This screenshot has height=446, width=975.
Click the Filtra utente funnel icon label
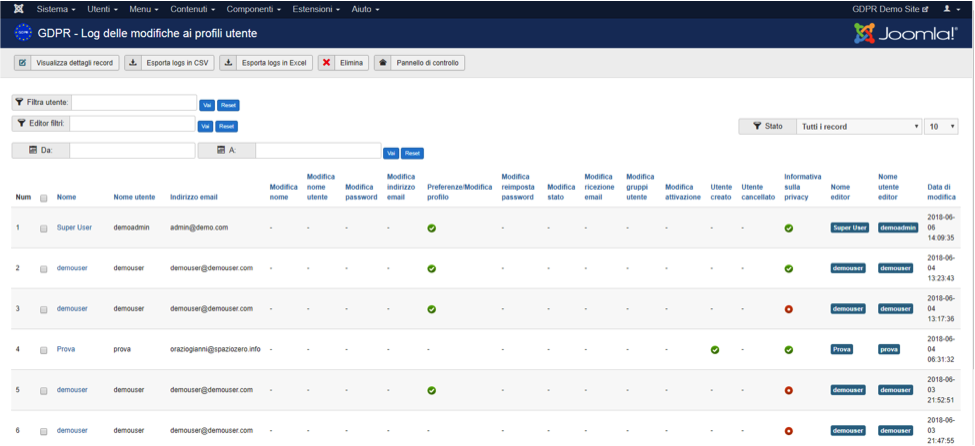(42, 102)
